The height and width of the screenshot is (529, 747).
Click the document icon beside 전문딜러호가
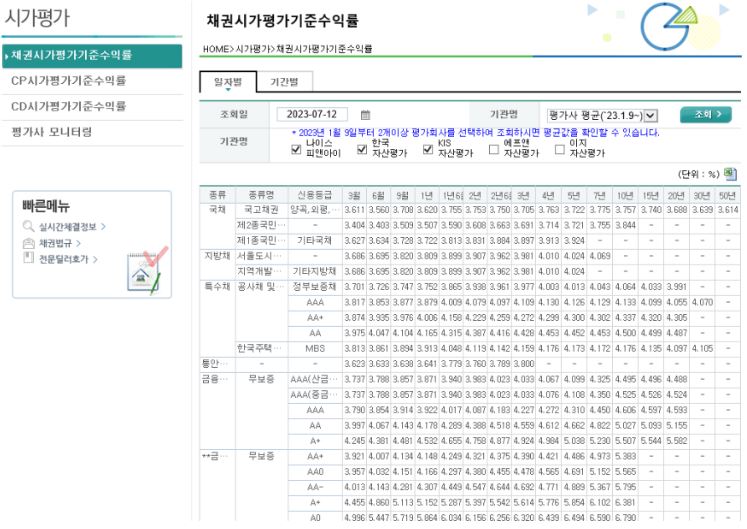29,258
